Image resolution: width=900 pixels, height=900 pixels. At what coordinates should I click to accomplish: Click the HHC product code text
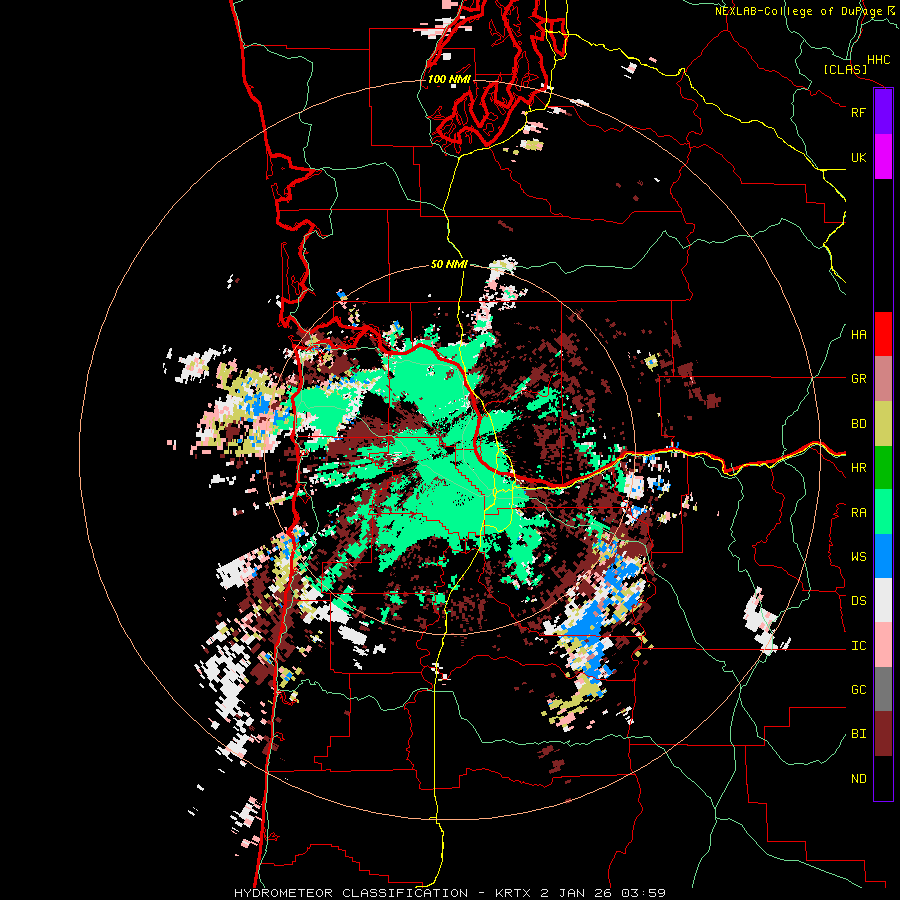tap(878, 60)
